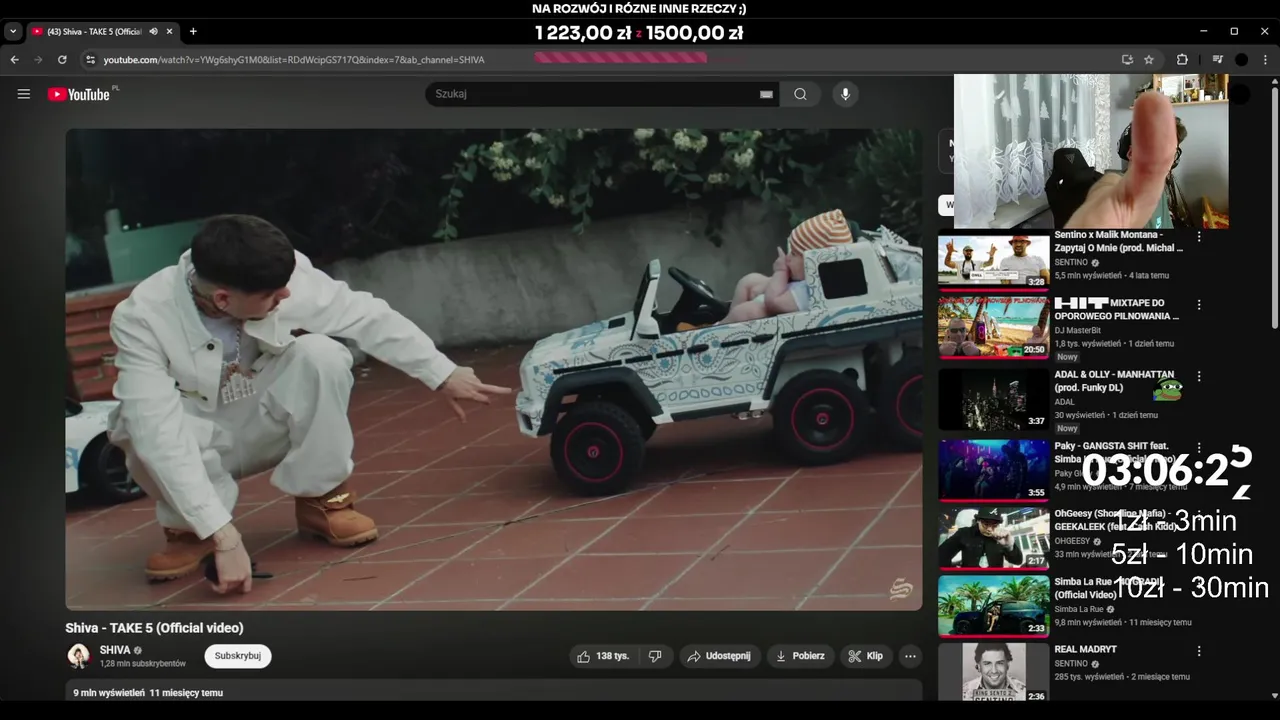Share the video via Udostępnij
The image size is (1280, 720).
(x=718, y=656)
